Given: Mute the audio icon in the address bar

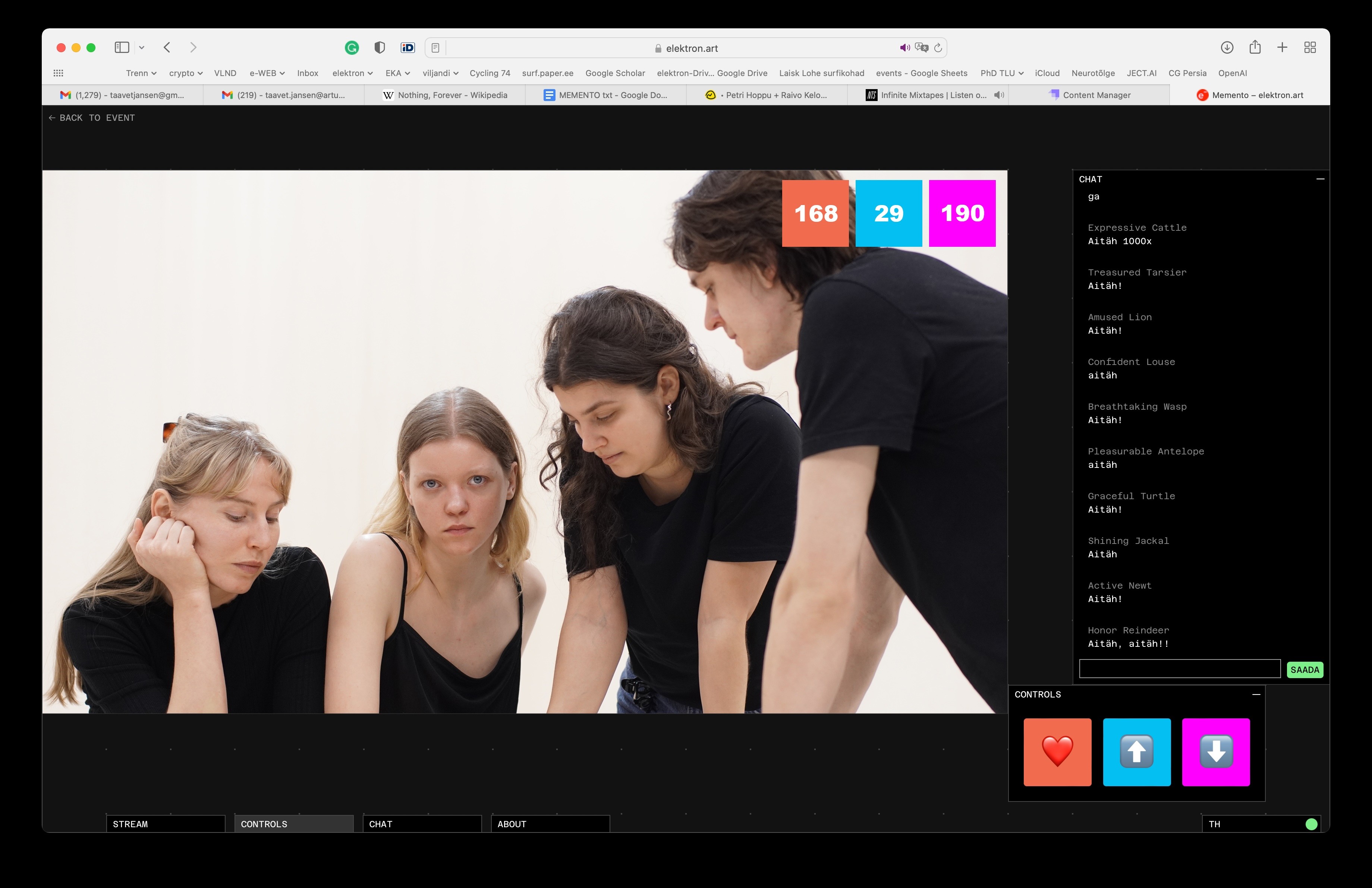Looking at the screenshot, I should pos(904,48).
